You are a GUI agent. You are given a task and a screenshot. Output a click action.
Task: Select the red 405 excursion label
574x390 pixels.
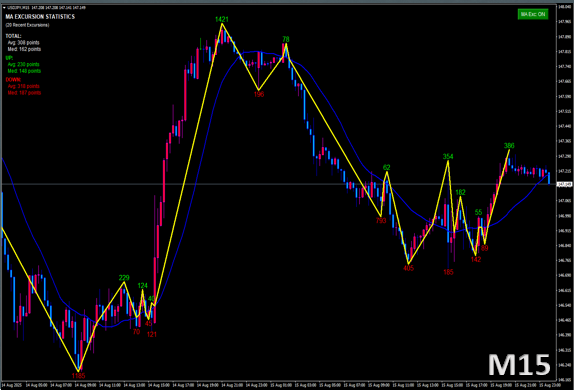coord(409,268)
